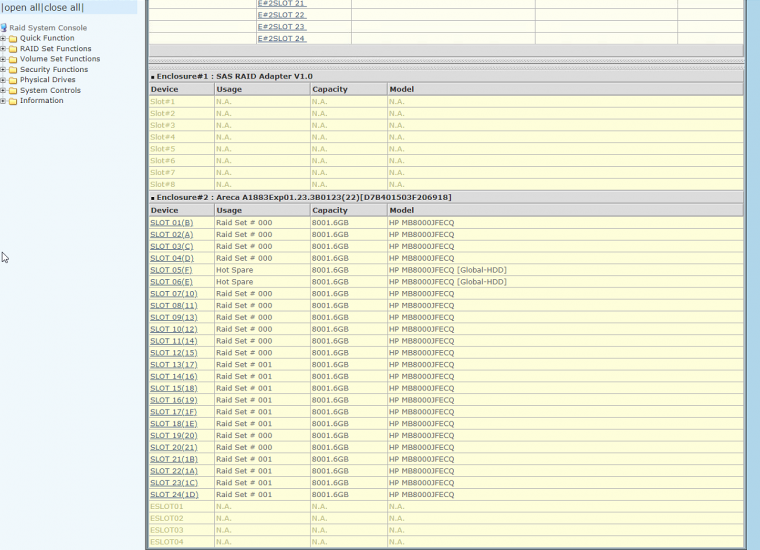Open Volume Set Functions menu label

tap(60, 59)
